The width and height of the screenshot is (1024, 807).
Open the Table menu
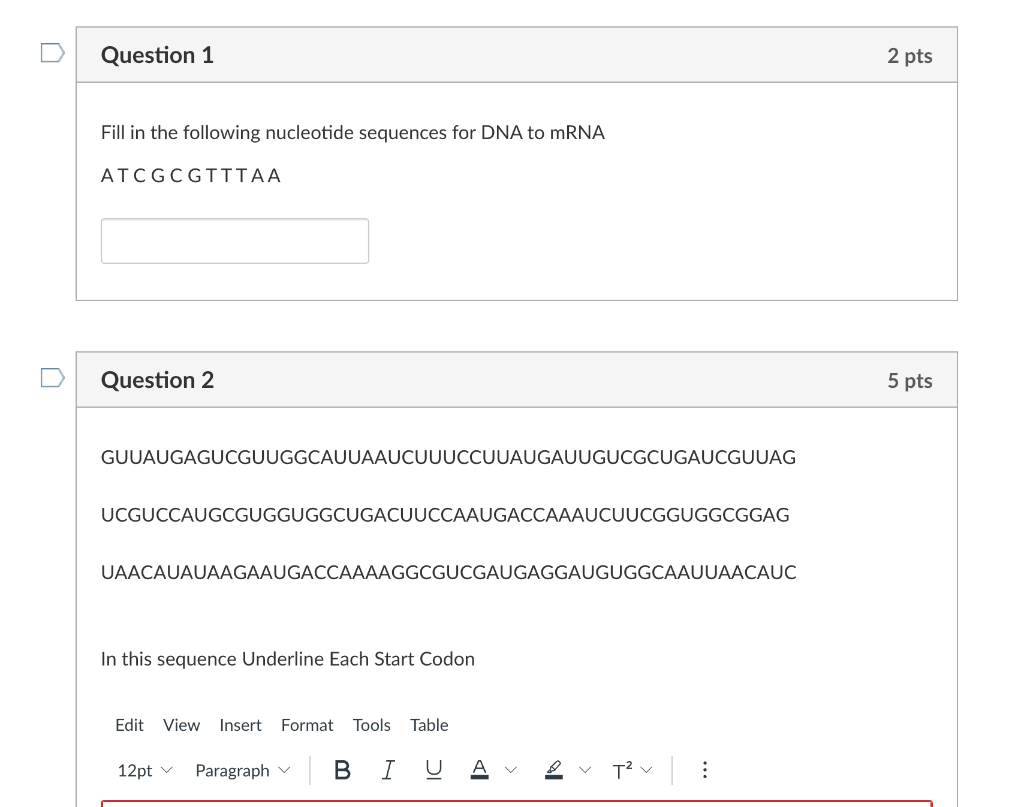(429, 725)
